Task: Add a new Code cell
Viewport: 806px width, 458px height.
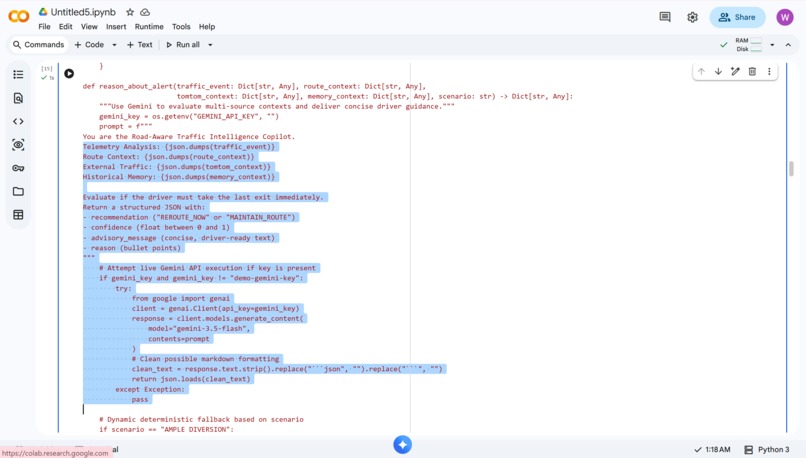Action: [89, 45]
